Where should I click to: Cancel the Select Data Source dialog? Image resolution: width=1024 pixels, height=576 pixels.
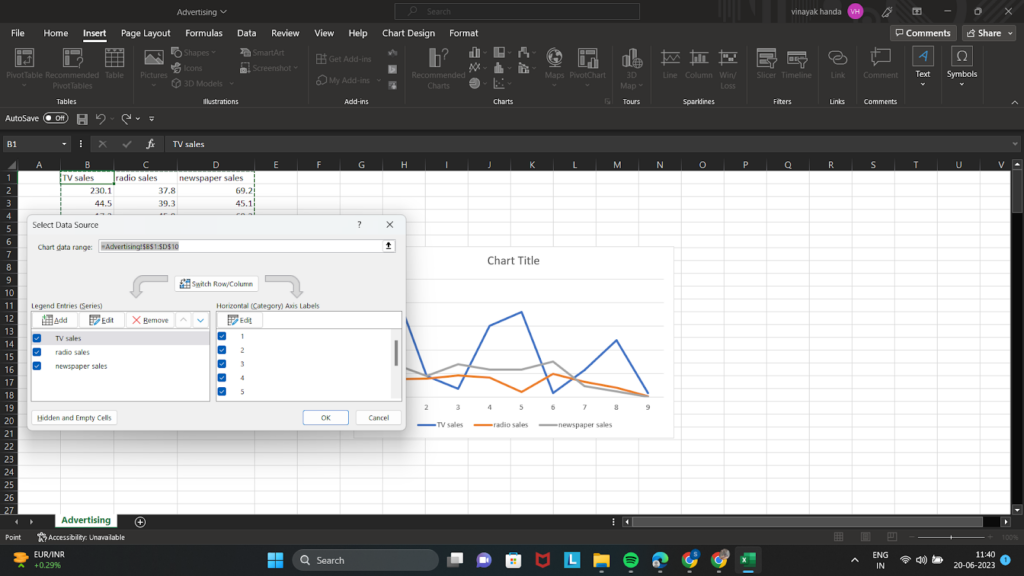point(378,418)
